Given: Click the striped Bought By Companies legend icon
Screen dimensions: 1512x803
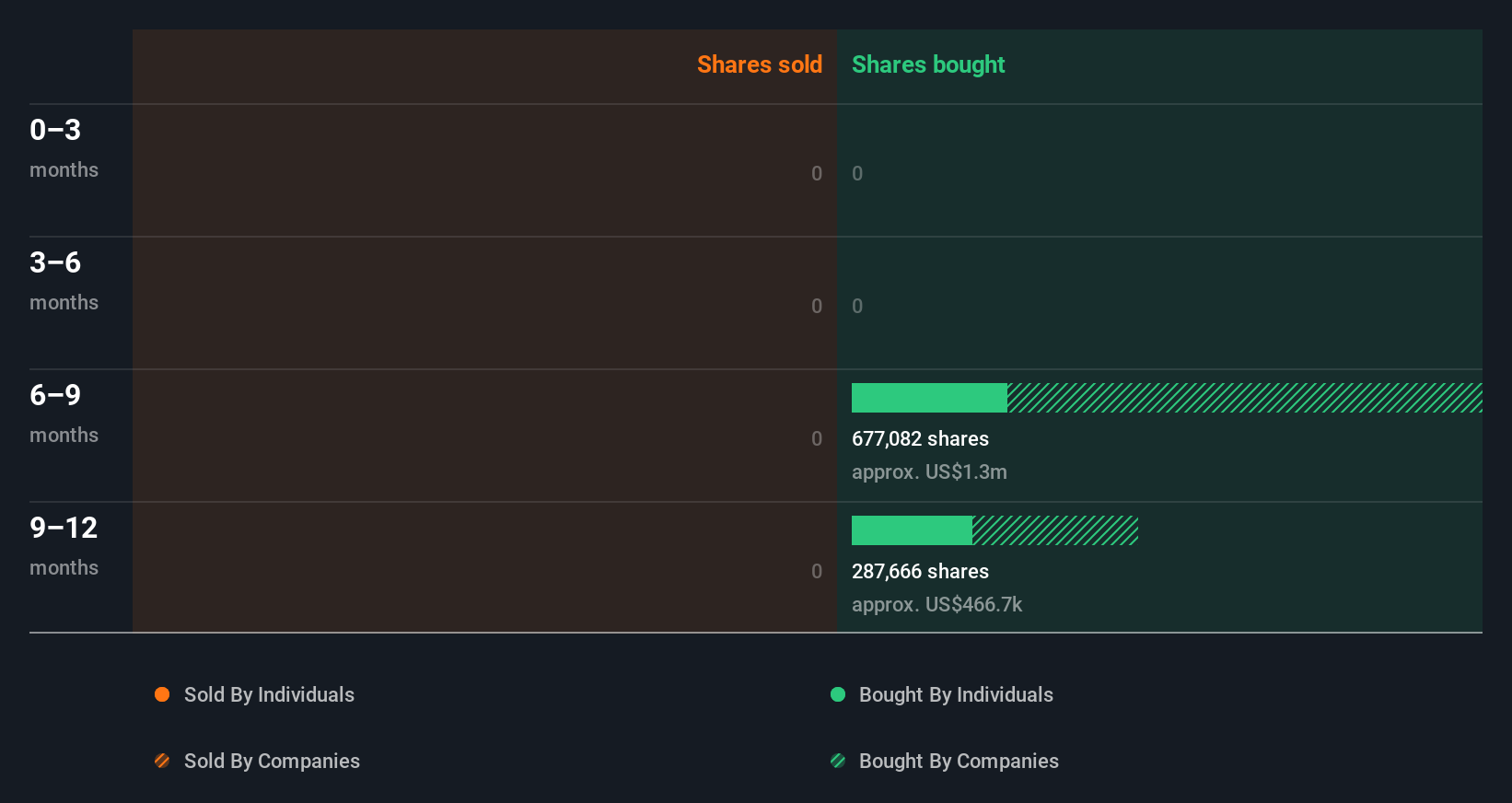Looking at the screenshot, I should (838, 761).
